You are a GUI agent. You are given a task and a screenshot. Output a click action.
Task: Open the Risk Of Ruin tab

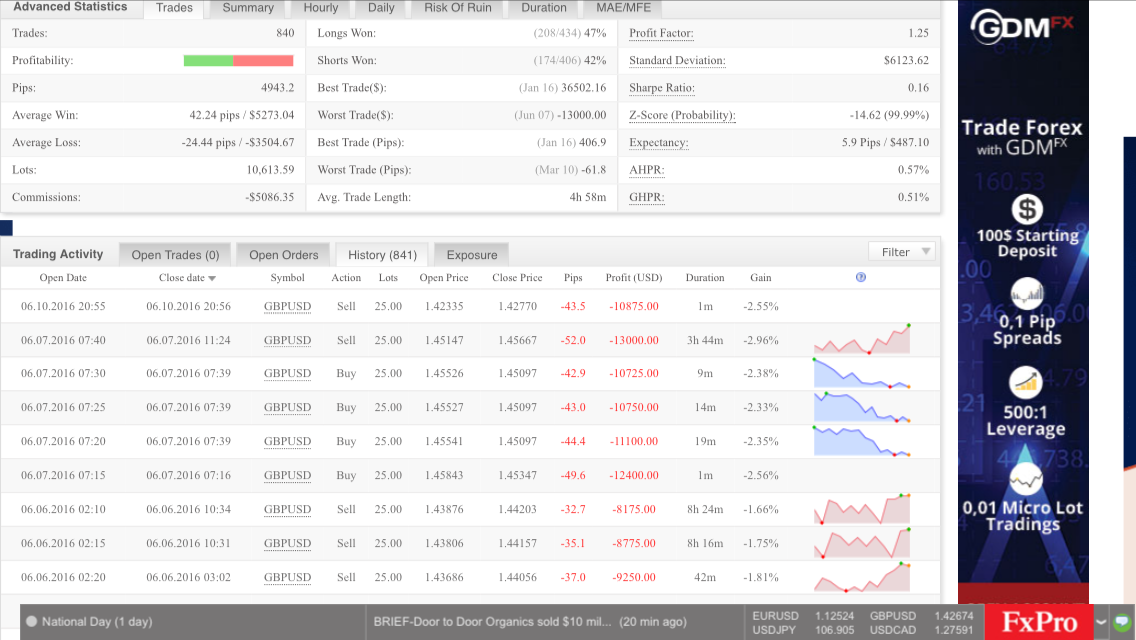[x=457, y=8]
